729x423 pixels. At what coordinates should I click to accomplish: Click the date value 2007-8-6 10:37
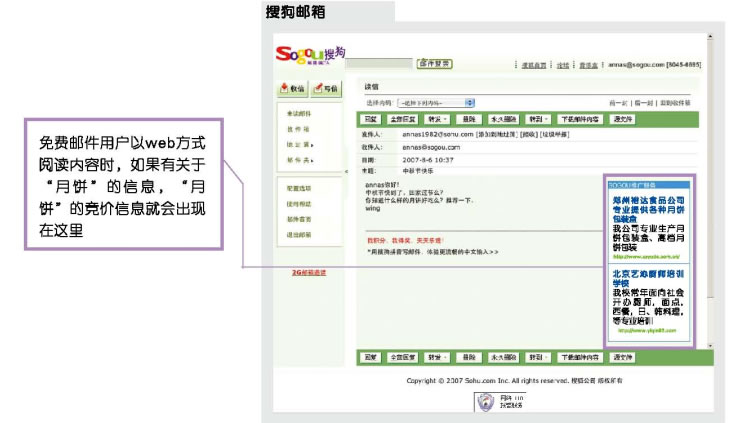428,160
